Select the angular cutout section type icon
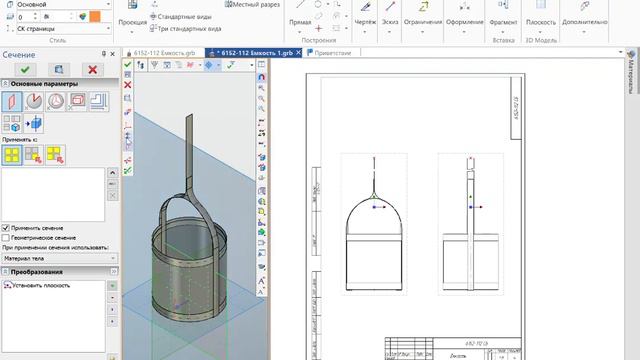The image size is (640, 360). [34, 101]
